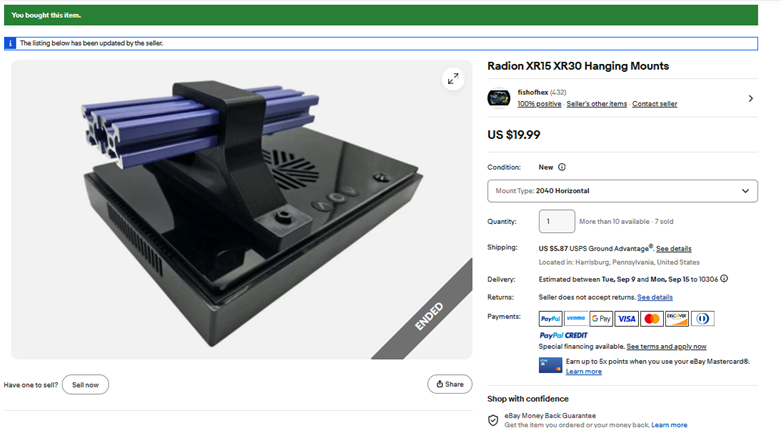
Task: Open See terms and apply now link
Action: 666,346
